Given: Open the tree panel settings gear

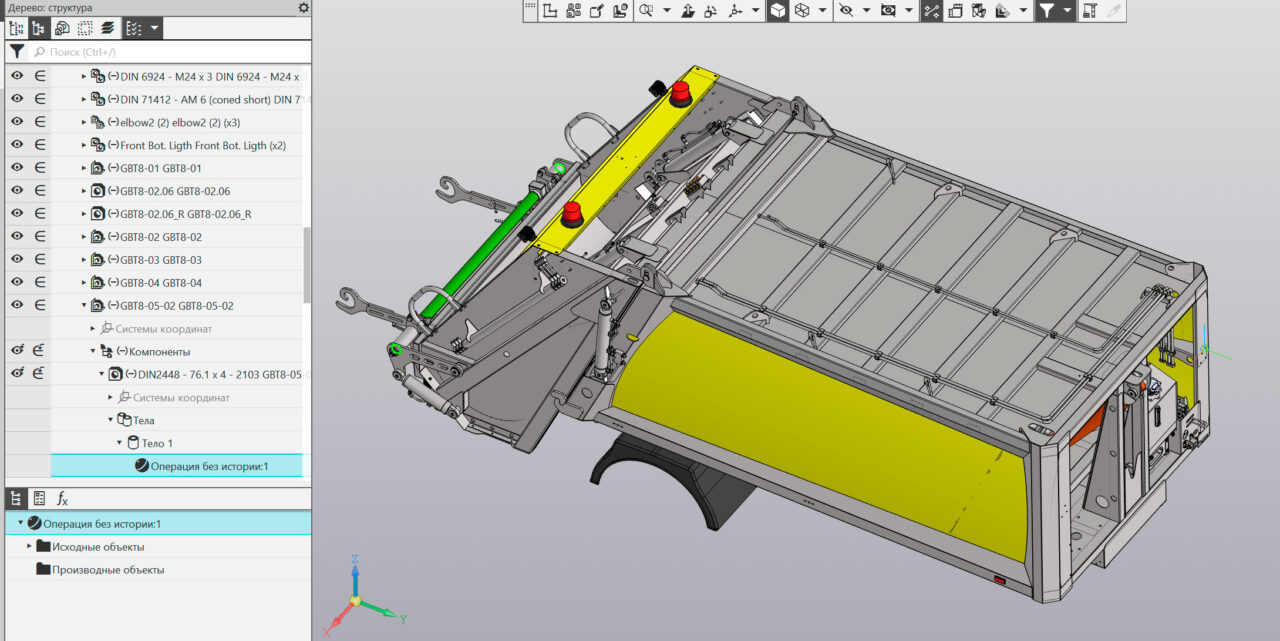Looking at the screenshot, I should (x=304, y=8).
